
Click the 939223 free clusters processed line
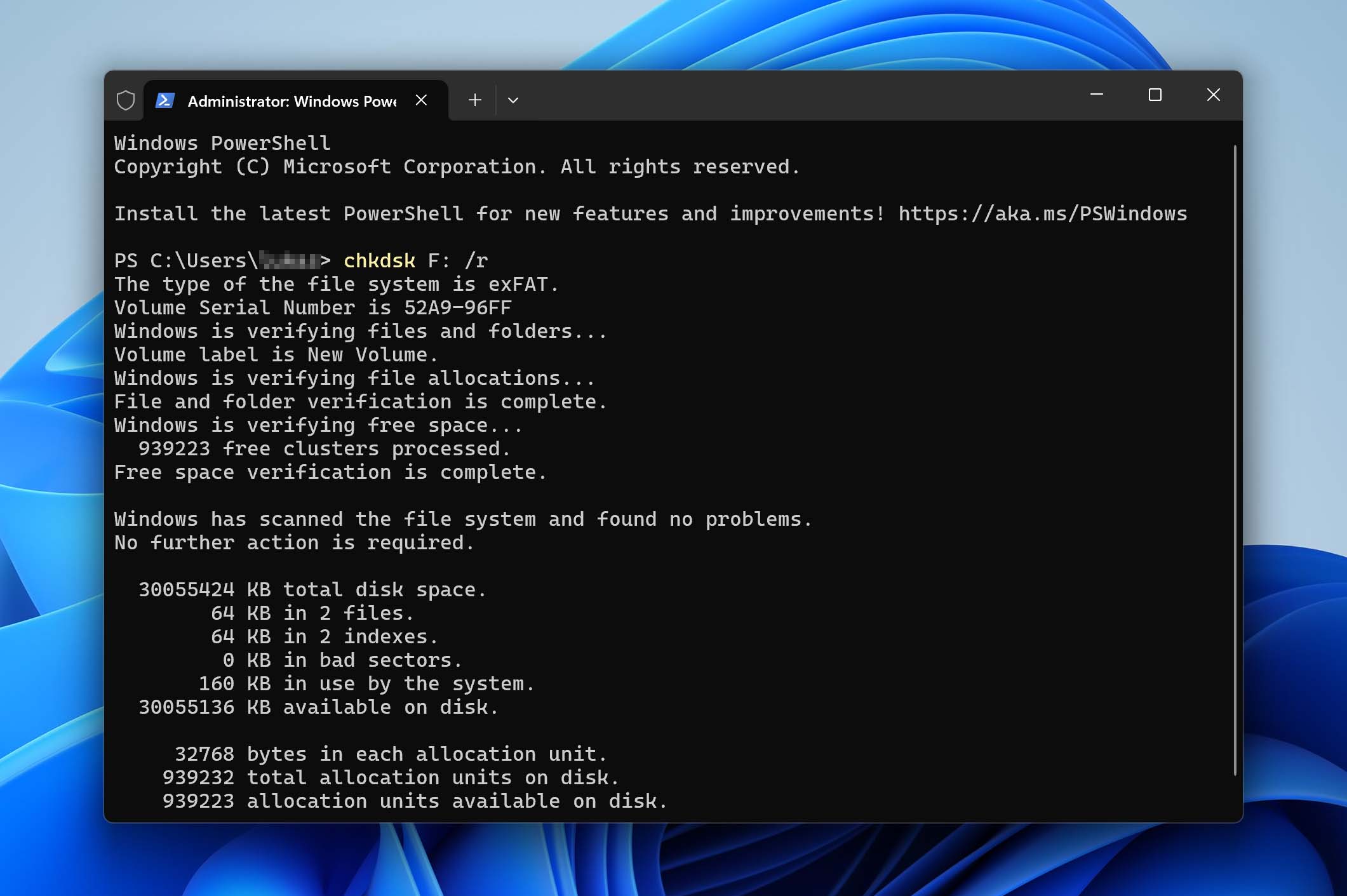tap(325, 448)
